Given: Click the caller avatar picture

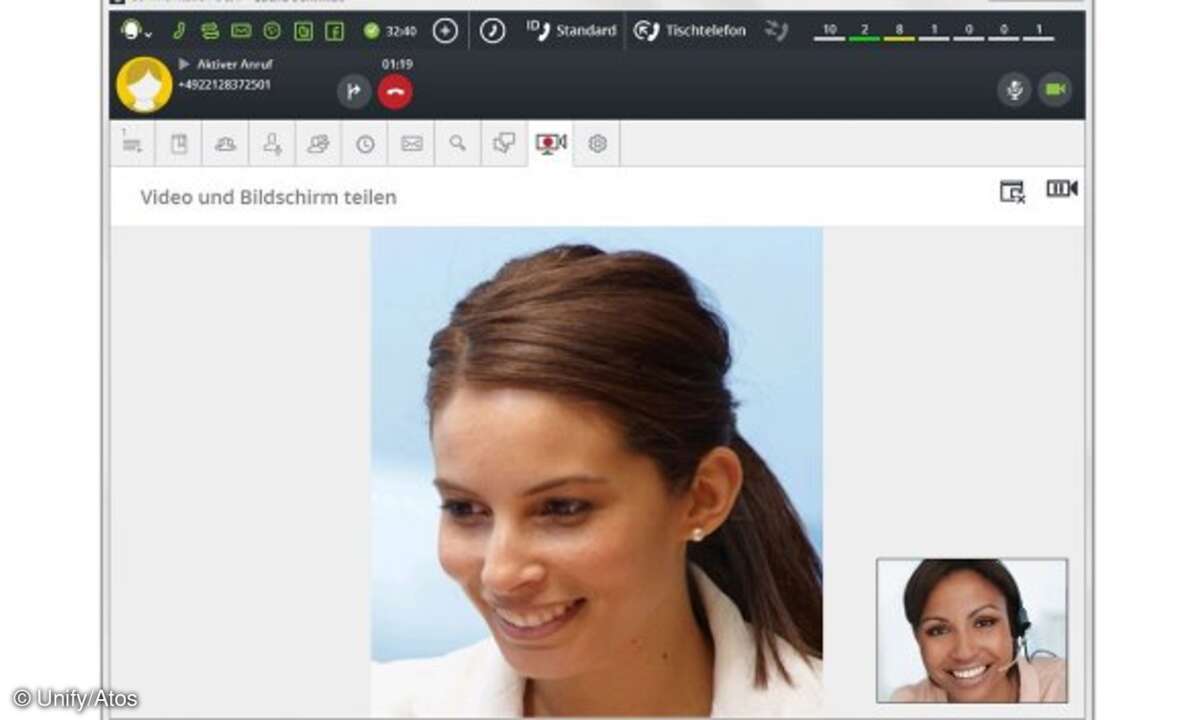Looking at the screenshot, I should (144, 85).
